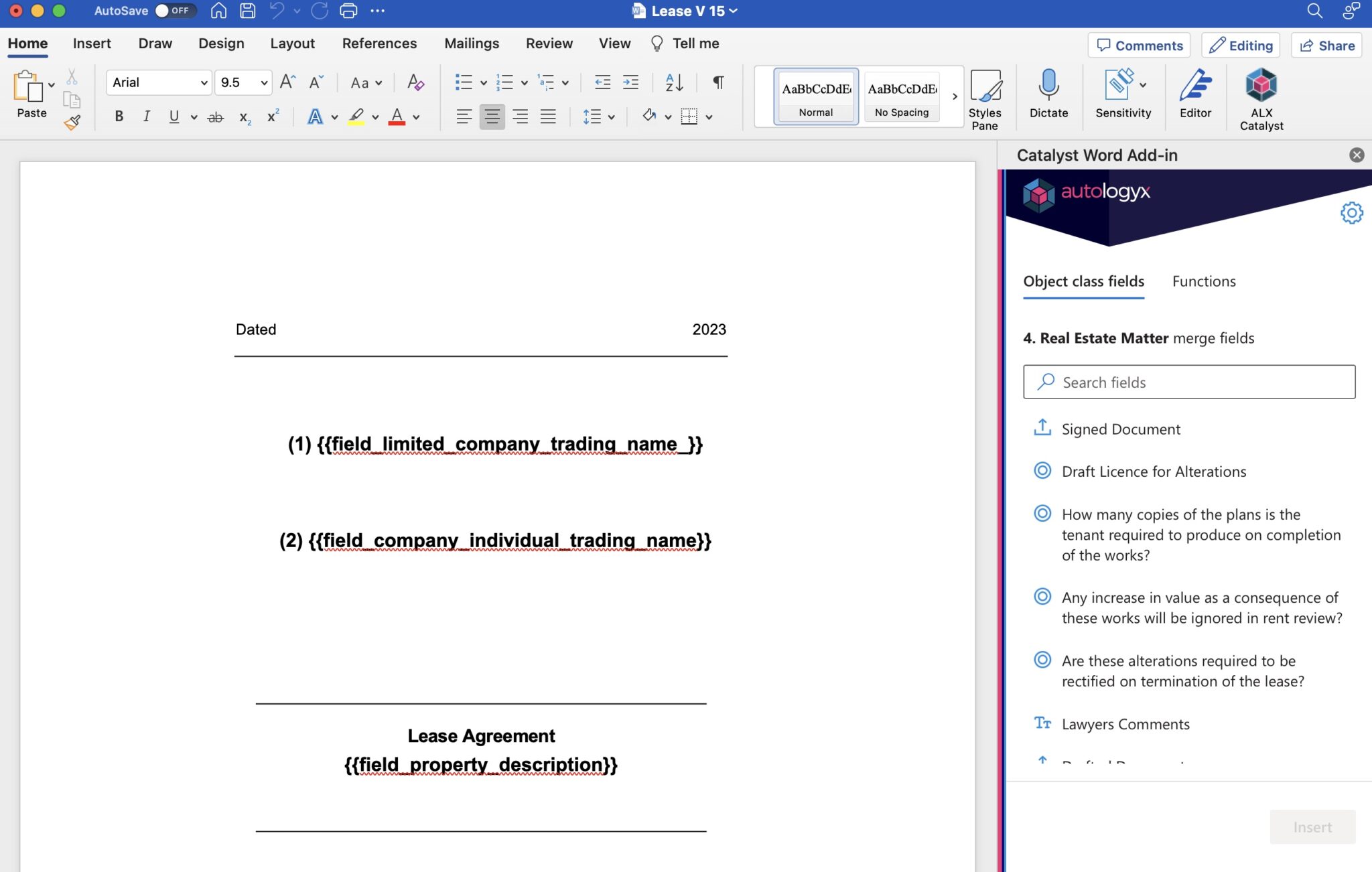
Task: Toggle Bold formatting
Action: point(119,117)
